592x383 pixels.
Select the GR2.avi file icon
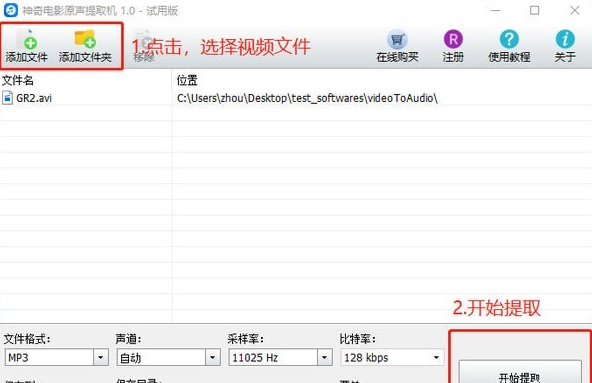tap(7, 97)
